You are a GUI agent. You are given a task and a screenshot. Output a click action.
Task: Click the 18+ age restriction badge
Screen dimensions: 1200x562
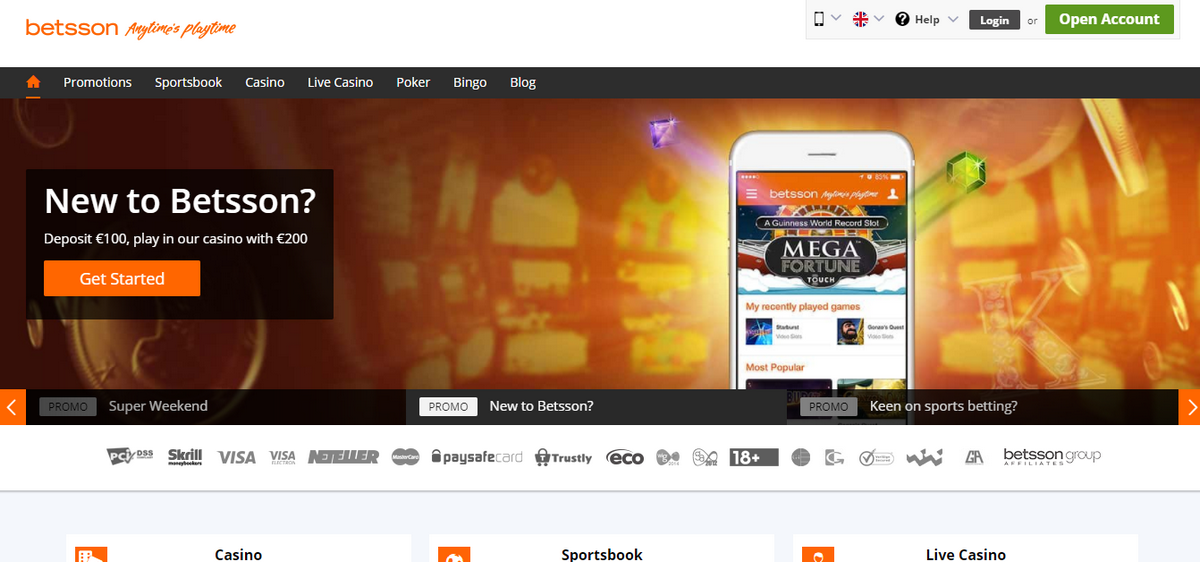coord(754,456)
